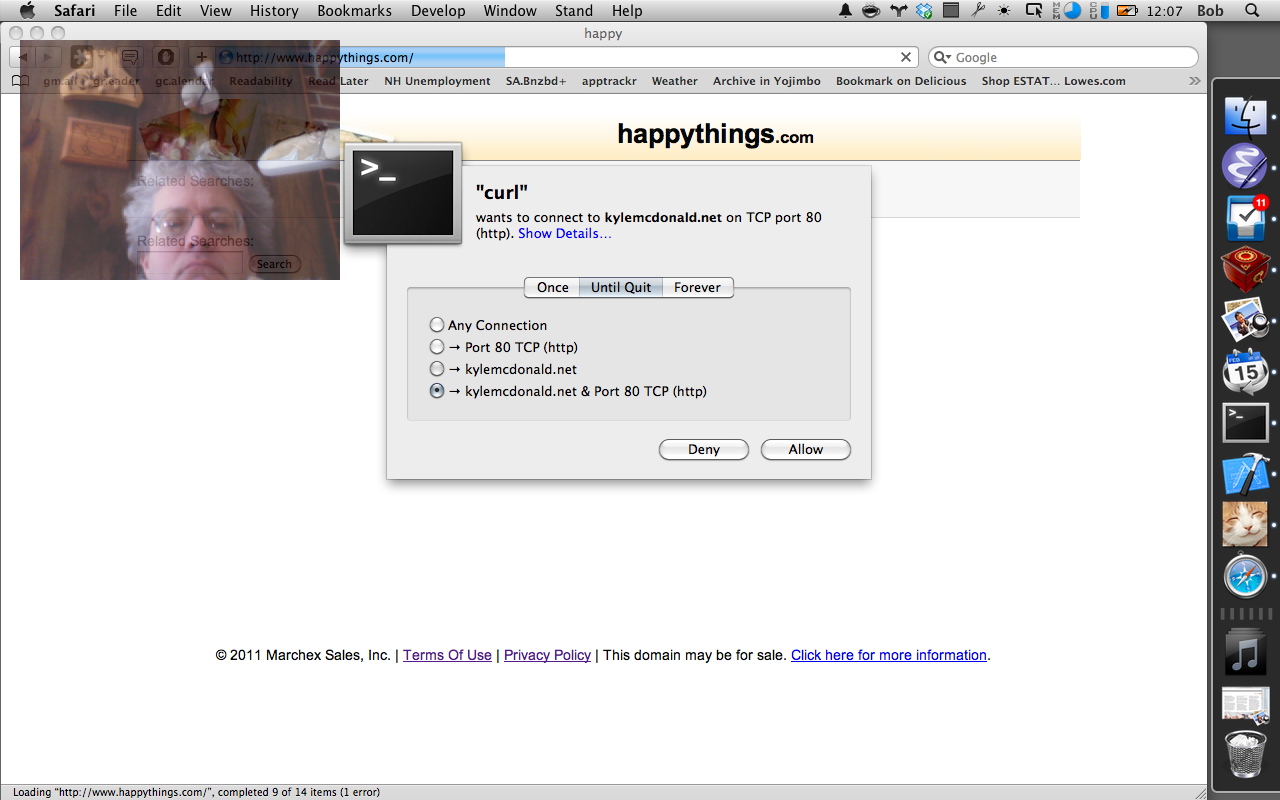This screenshot has width=1280, height=800.
Task: Click the Allow button
Action: click(805, 450)
